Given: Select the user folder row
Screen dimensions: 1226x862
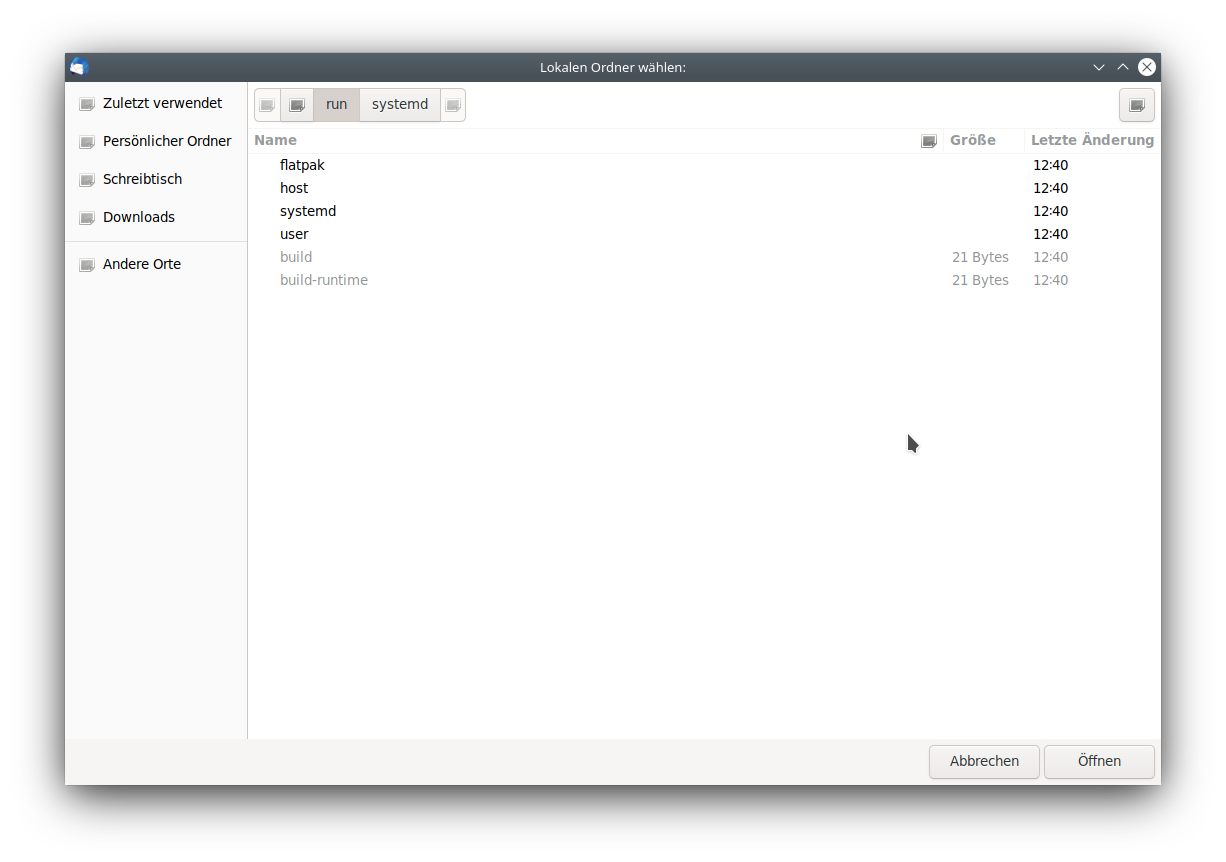Looking at the screenshot, I should pyautogui.click(x=704, y=234).
